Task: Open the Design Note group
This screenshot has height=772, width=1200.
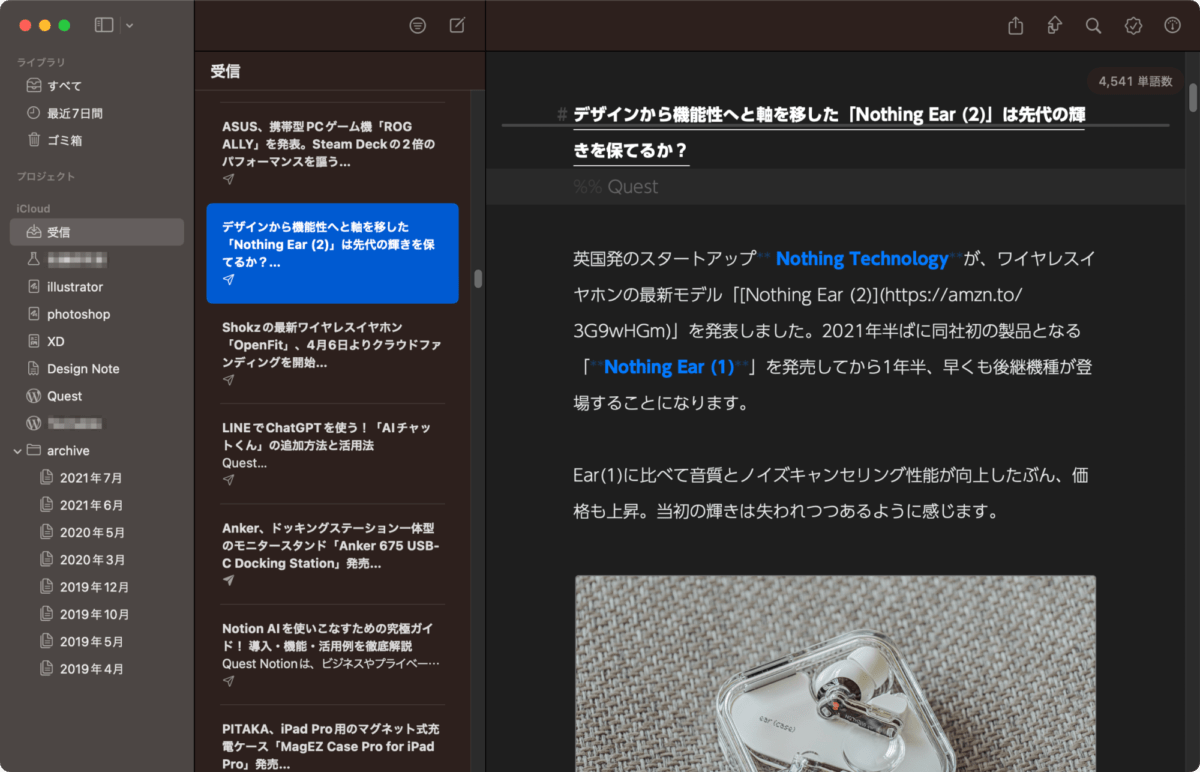Action: [x=82, y=369]
